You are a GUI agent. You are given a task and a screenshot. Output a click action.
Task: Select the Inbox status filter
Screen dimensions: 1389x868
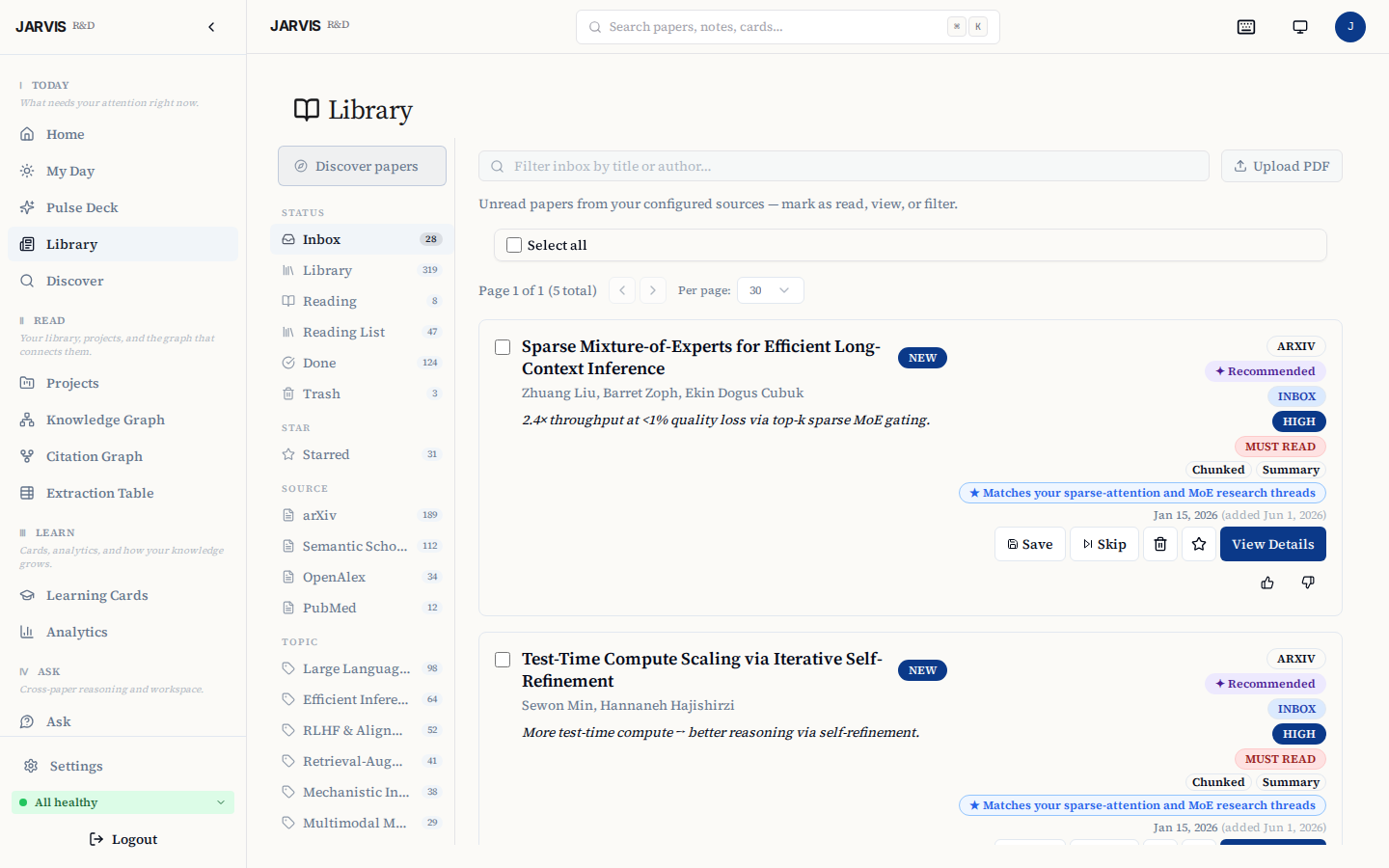pos(362,239)
